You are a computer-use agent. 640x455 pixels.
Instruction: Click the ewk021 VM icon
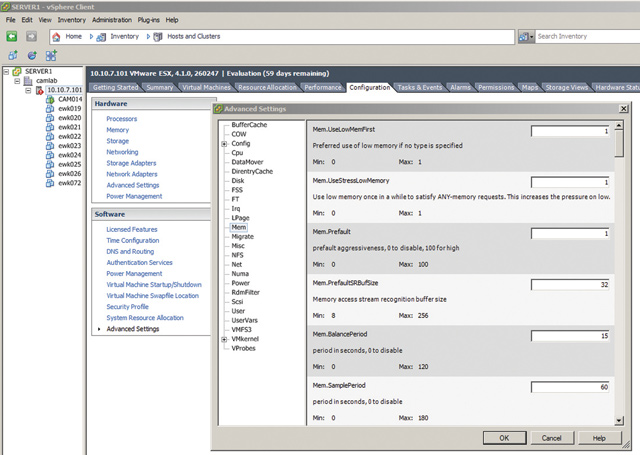pos(50,127)
